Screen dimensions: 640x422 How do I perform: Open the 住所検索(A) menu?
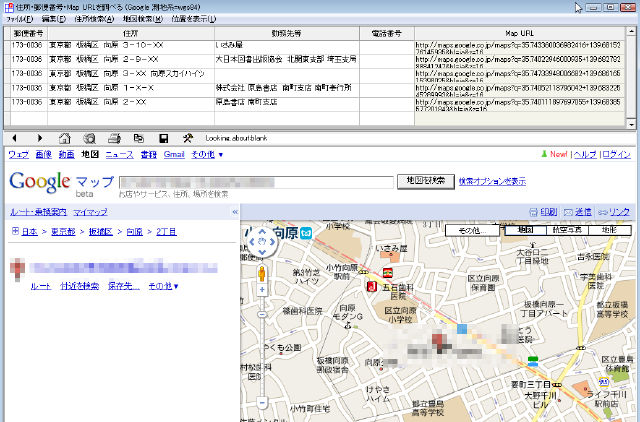click(94, 19)
